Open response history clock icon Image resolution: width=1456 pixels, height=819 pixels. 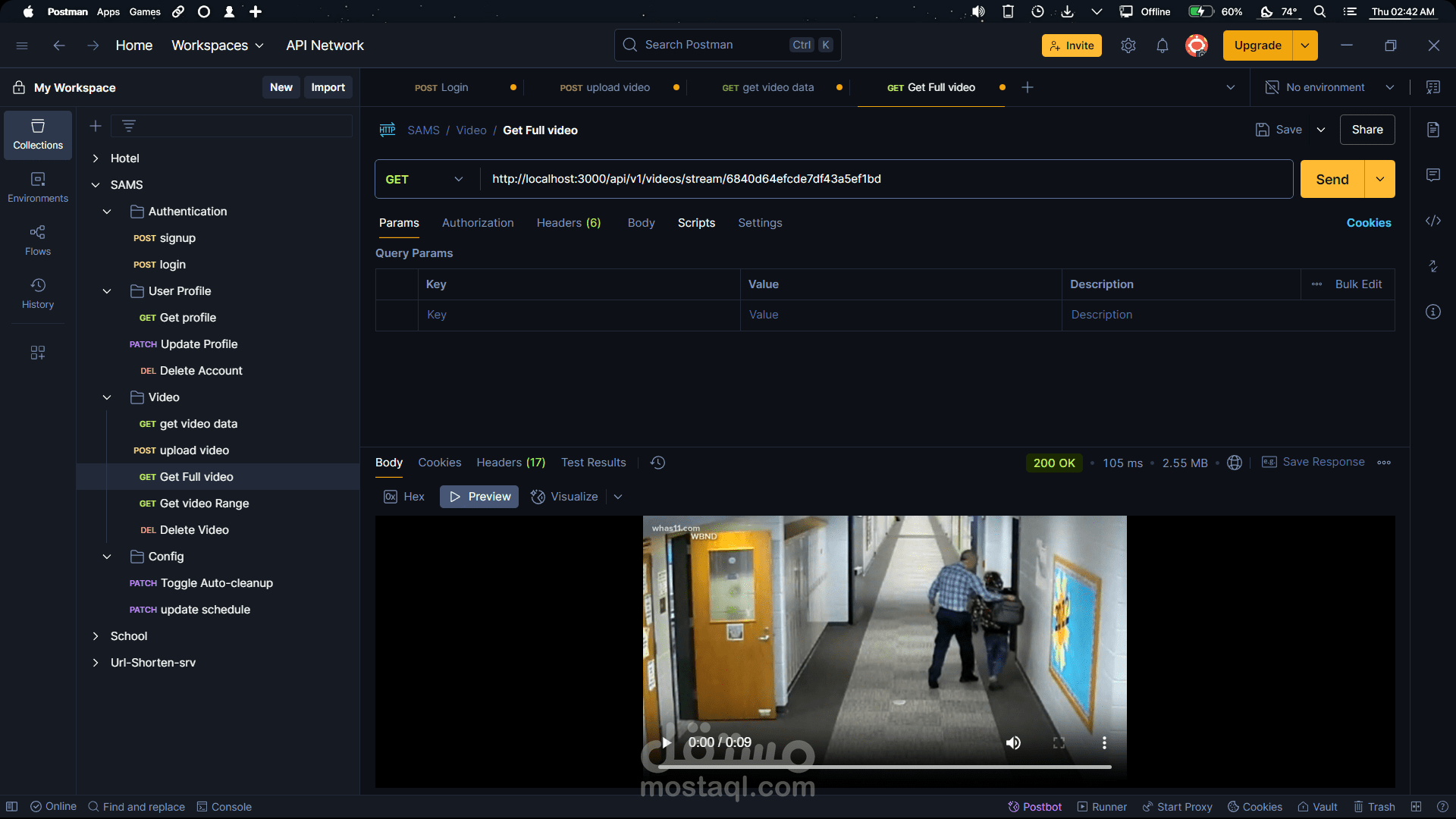click(x=658, y=463)
